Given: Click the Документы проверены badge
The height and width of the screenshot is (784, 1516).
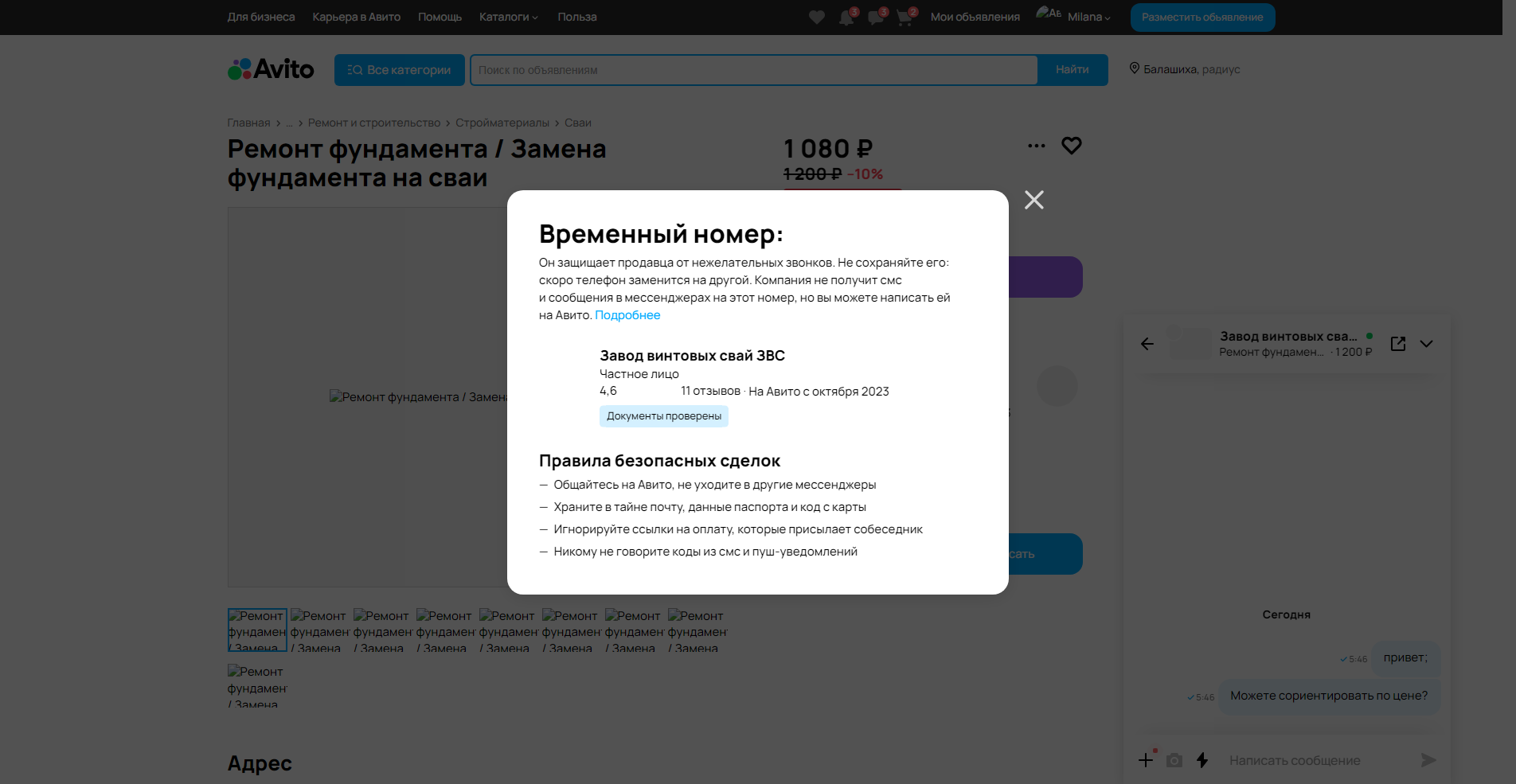Looking at the screenshot, I should (x=664, y=416).
